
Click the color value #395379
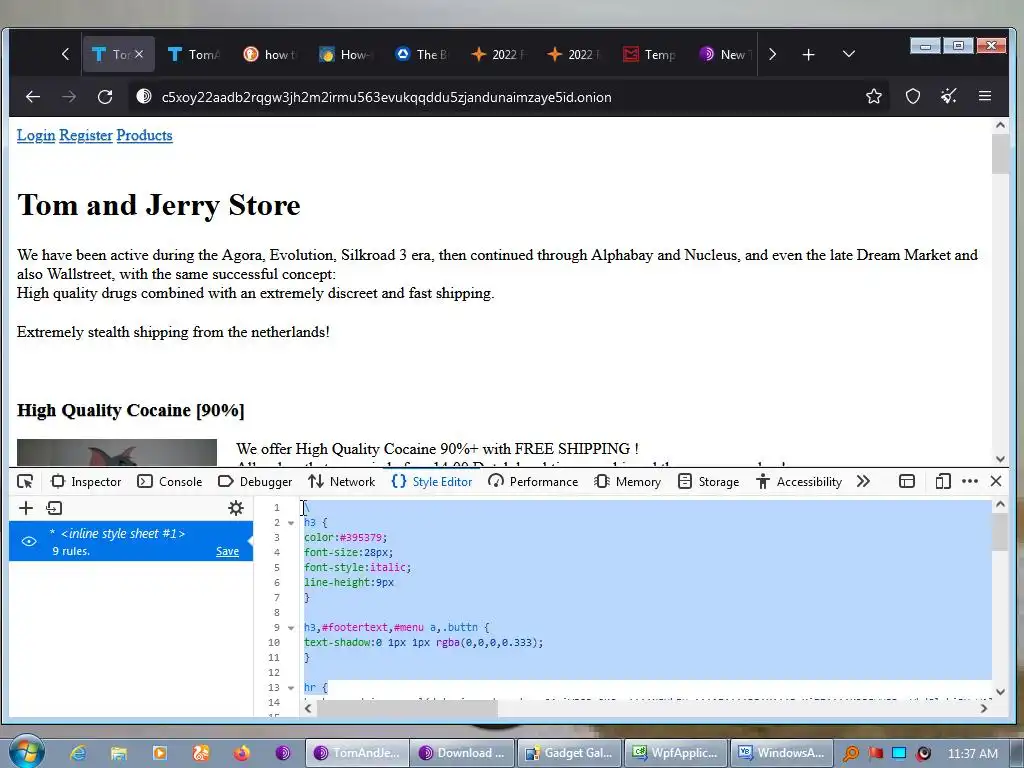click(x=360, y=537)
